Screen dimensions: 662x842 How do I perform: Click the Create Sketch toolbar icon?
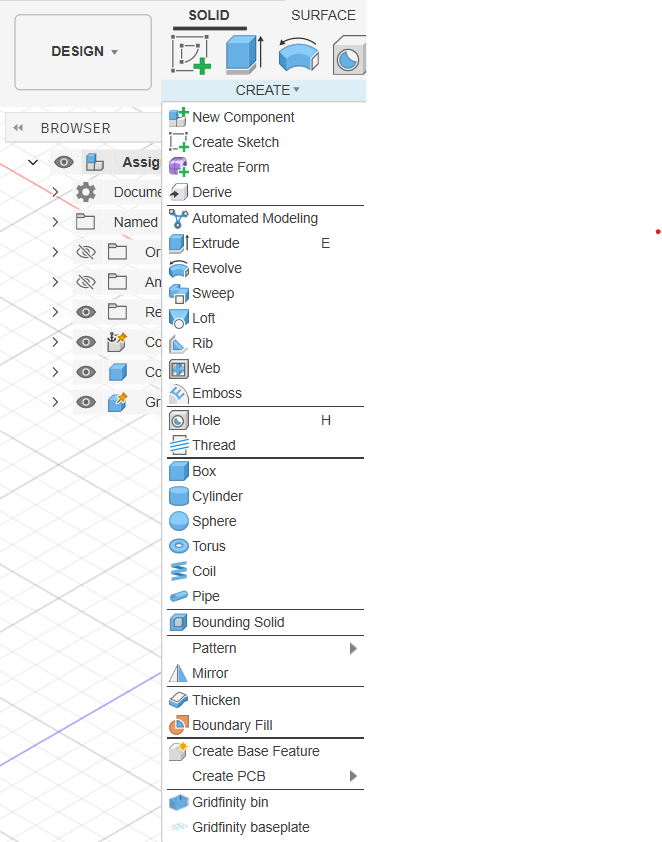[191, 54]
